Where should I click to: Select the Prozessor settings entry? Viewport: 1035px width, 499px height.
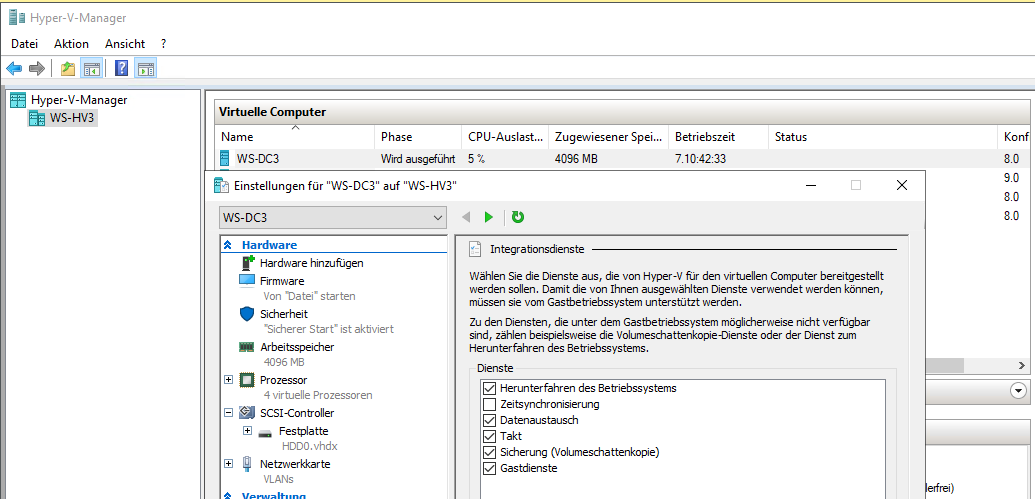coord(283,380)
